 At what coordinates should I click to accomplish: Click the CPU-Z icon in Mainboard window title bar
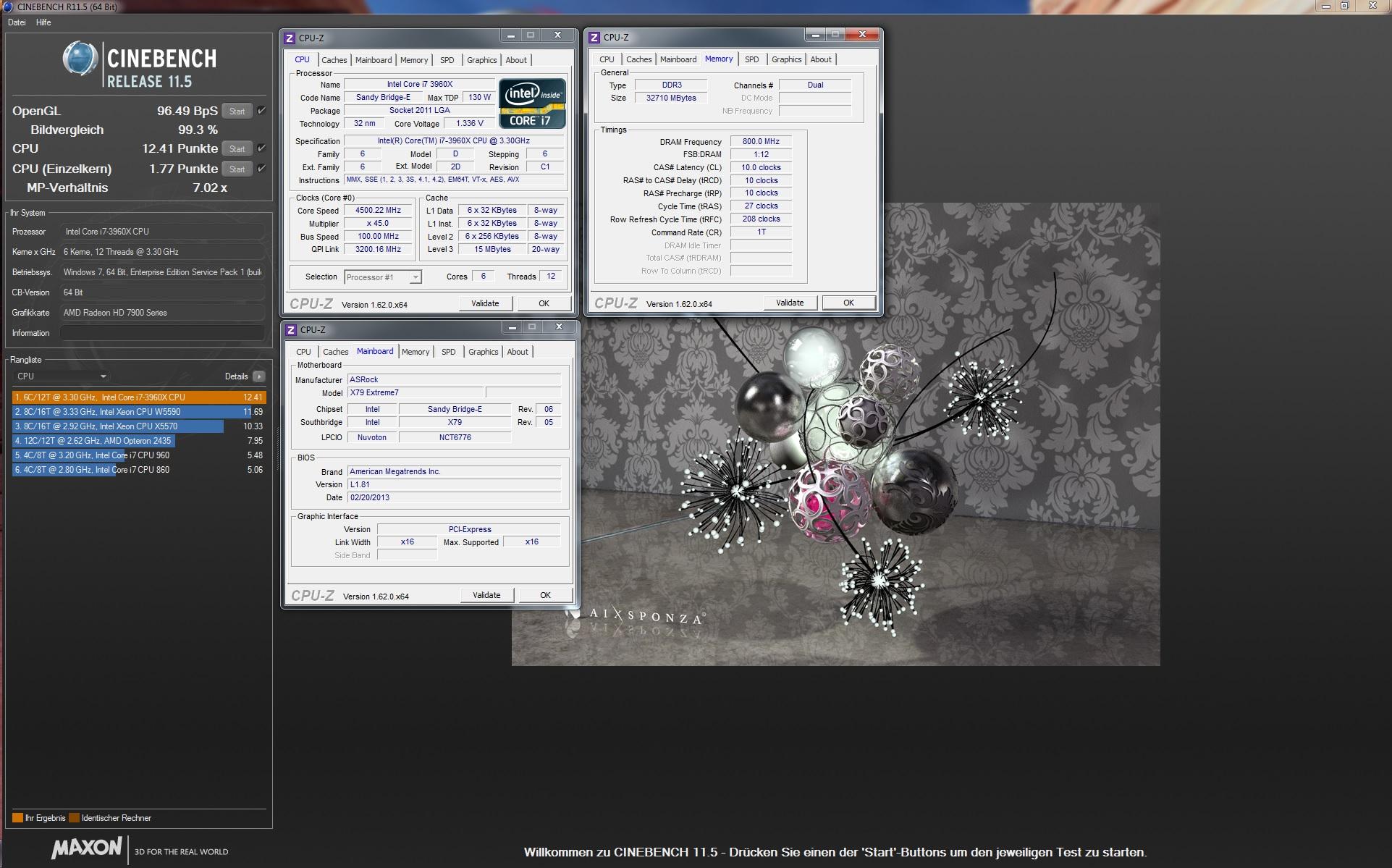click(291, 329)
